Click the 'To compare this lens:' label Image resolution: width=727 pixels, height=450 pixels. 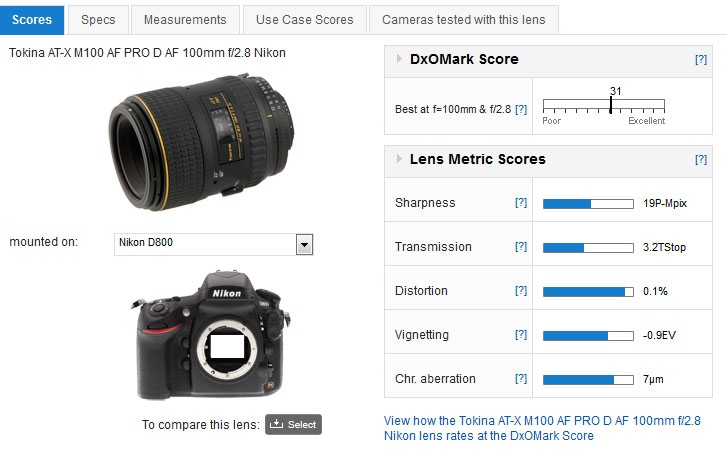point(201,425)
